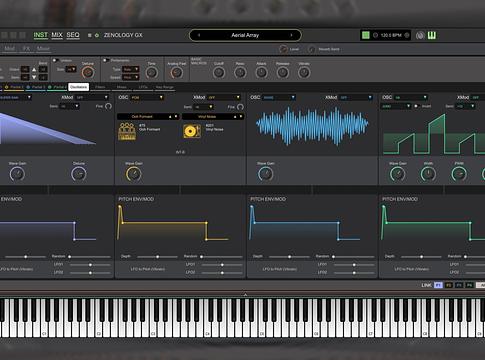Open the blue noise oscillator type dropdown
This screenshot has height=360, width=485.
279,97
